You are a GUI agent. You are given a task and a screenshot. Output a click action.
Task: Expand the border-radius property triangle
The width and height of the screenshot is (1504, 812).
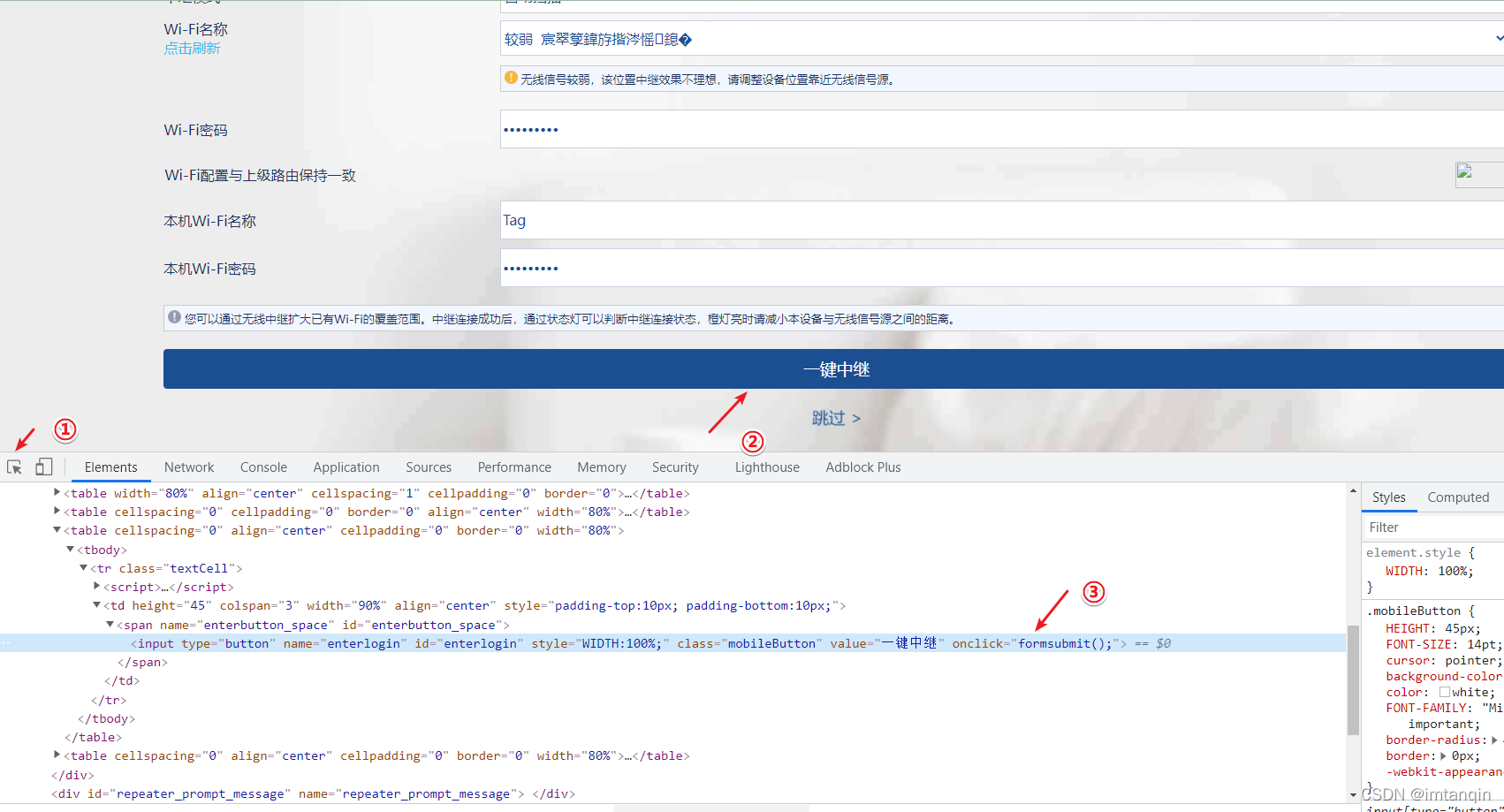coord(1494,740)
